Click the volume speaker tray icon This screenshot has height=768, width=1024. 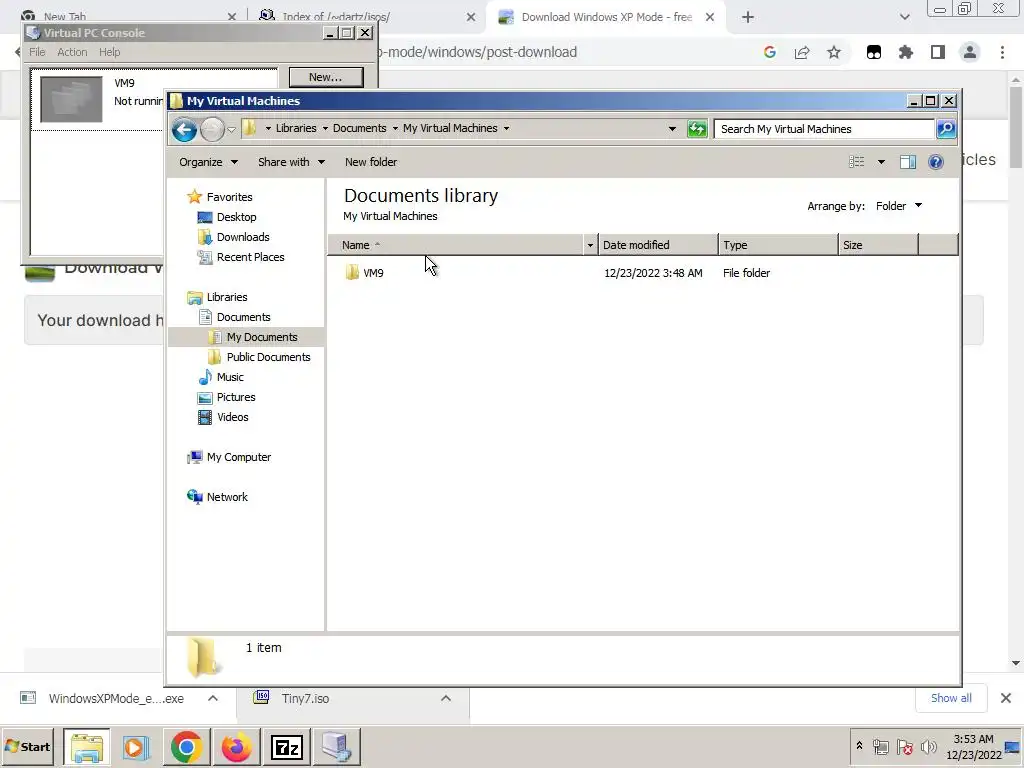click(928, 746)
